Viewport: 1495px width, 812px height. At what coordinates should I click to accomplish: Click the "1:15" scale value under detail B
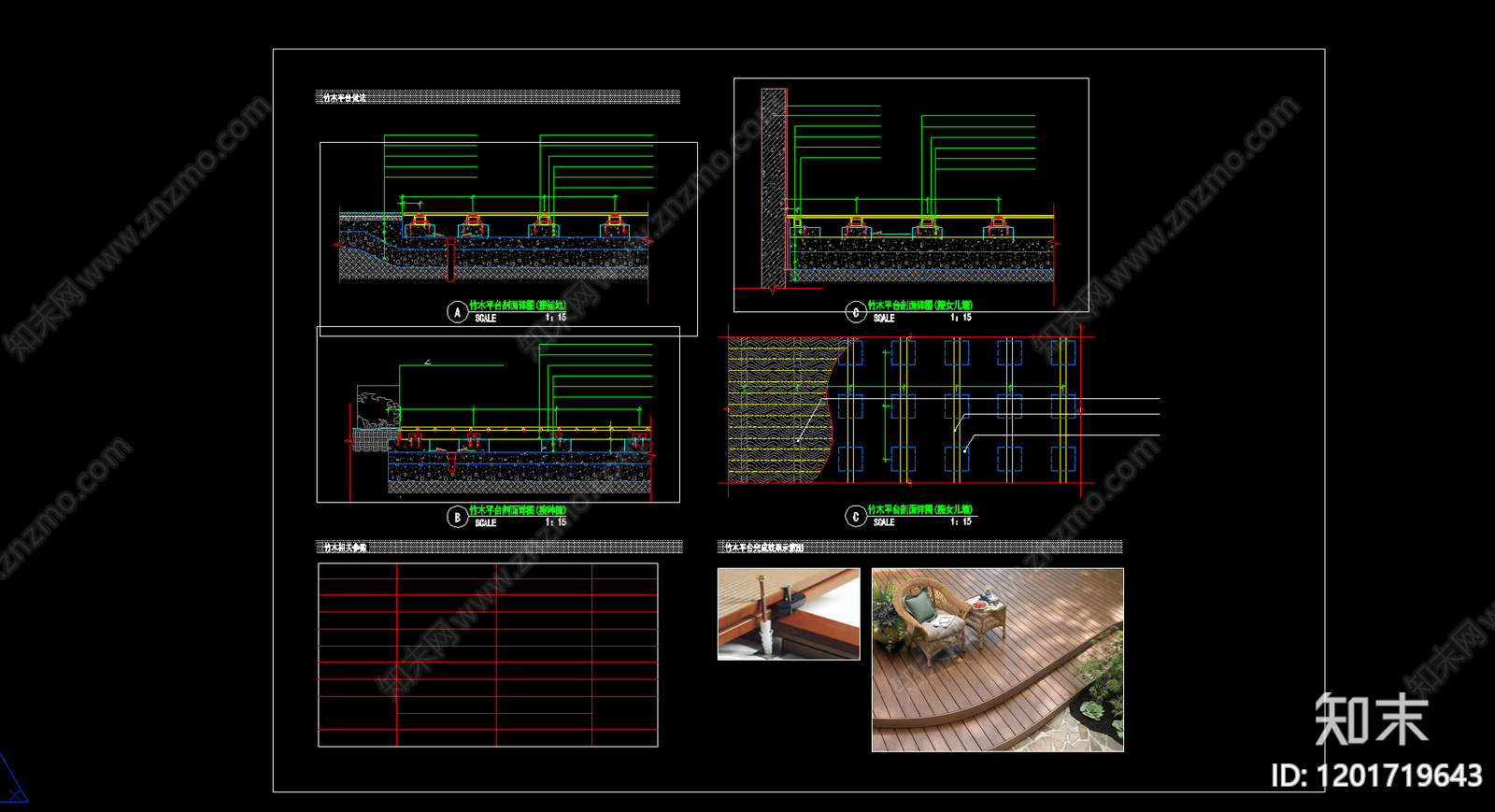pos(556,522)
